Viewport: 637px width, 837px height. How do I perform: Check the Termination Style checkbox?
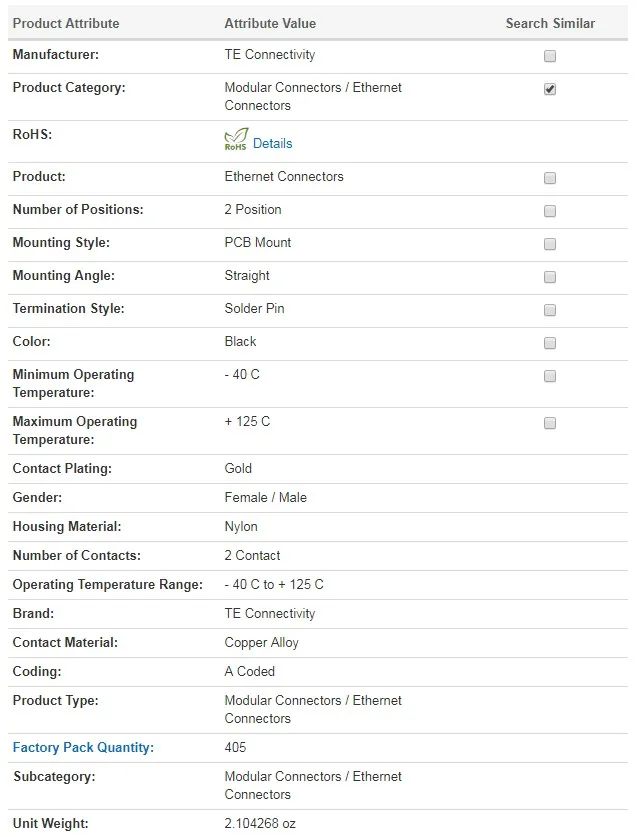550,310
